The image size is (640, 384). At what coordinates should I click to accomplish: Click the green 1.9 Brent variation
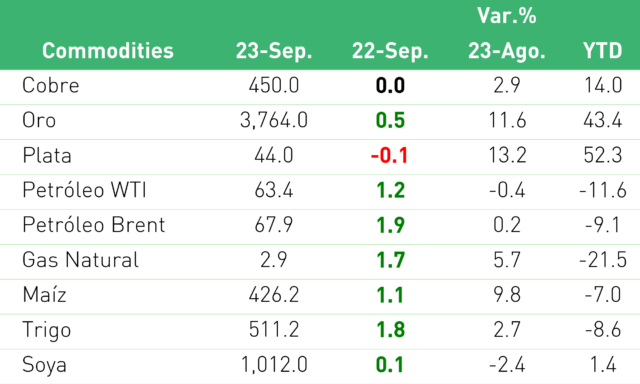pos(391,225)
